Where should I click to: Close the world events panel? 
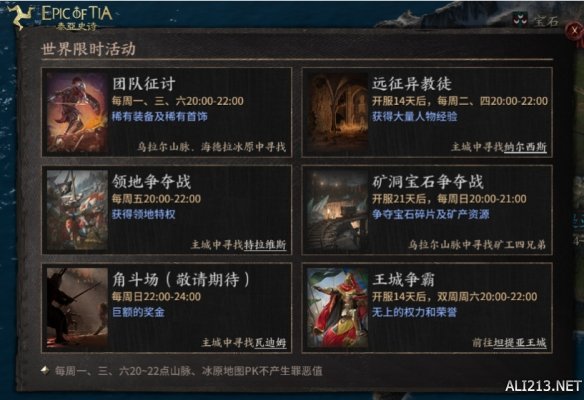coord(574,31)
